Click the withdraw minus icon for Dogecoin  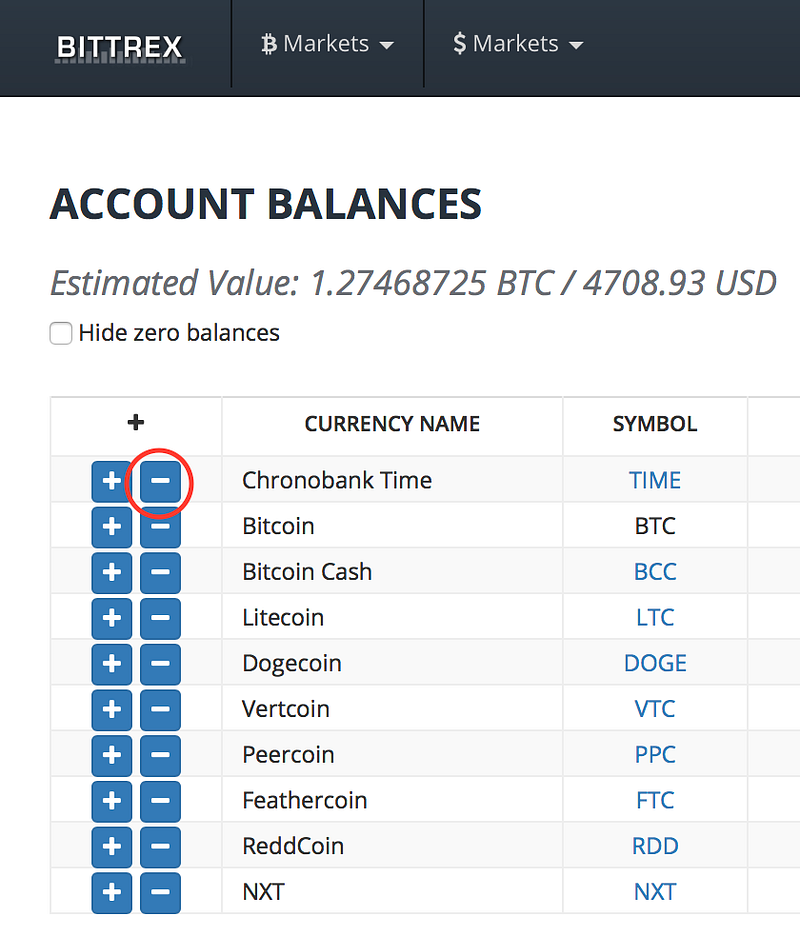pos(160,664)
